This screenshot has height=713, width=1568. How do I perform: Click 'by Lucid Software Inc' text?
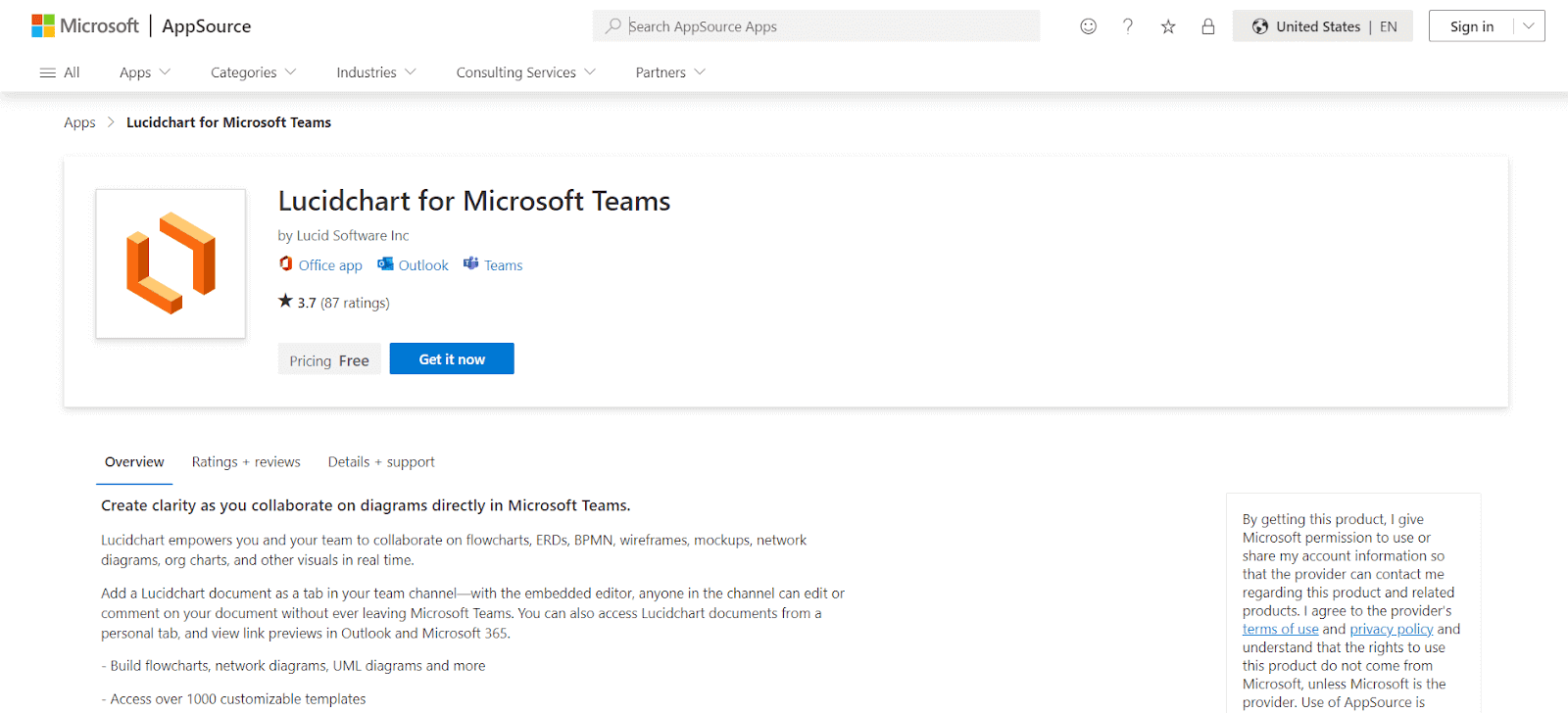(343, 236)
